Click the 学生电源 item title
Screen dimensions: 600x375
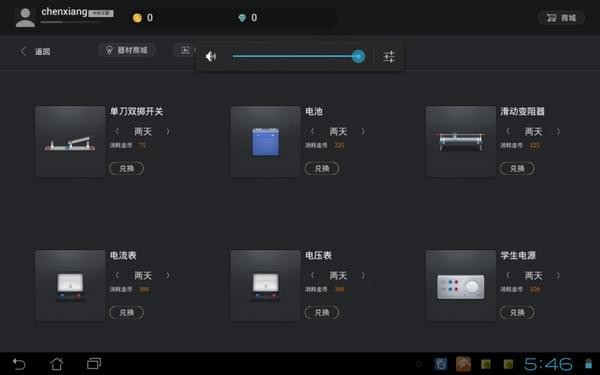click(x=518, y=256)
